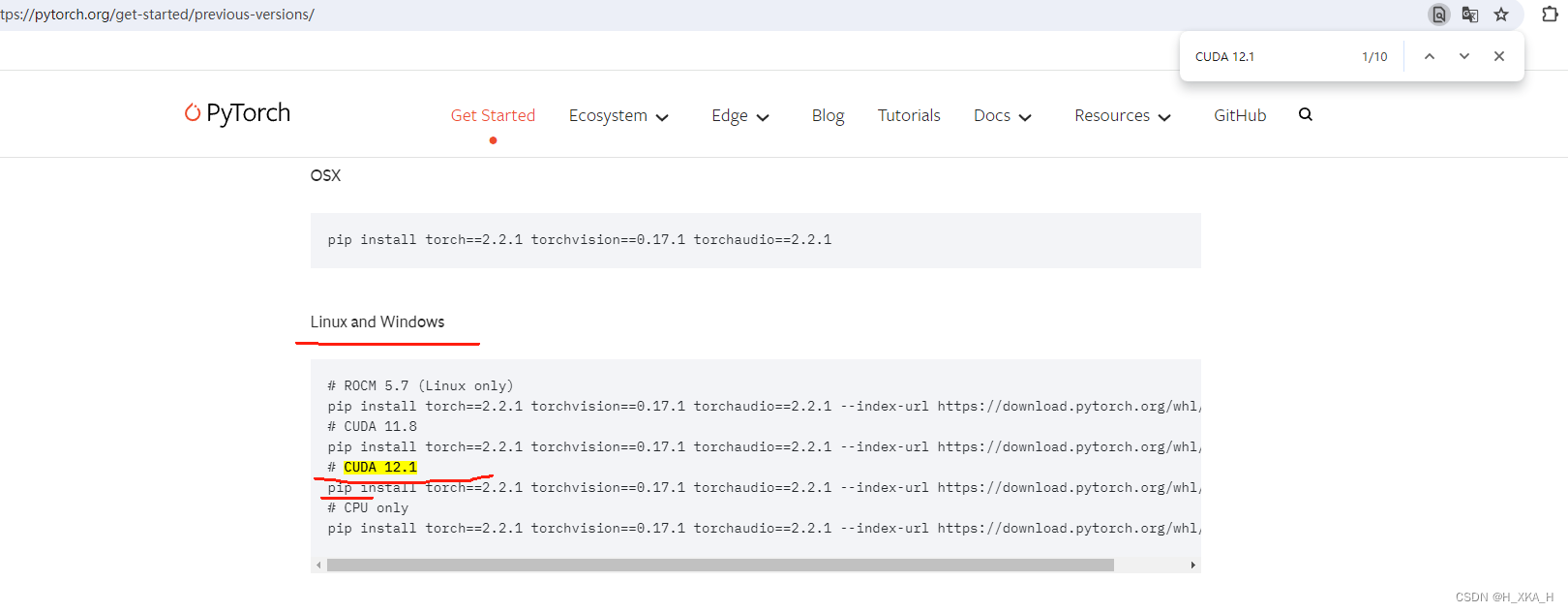1568x612 pixels.
Task: Click the OSX heading
Action: 325,175
